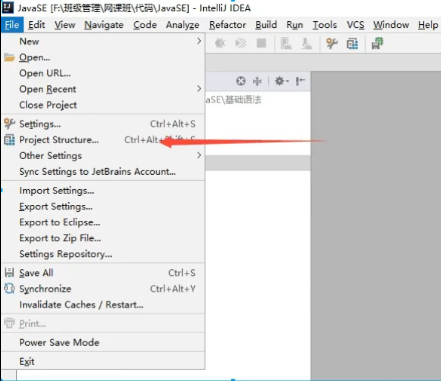Toggle Power Save Mode
The image size is (441, 381).
click(103, 343)
